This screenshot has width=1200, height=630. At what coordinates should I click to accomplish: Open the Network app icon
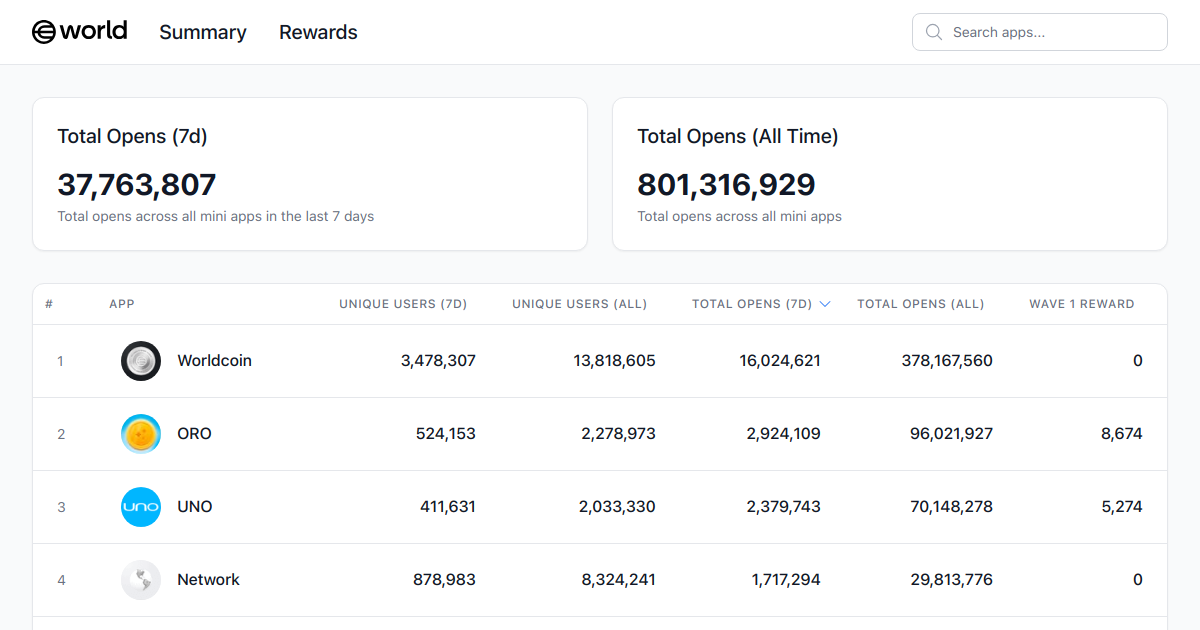click(x=141, y=580)
